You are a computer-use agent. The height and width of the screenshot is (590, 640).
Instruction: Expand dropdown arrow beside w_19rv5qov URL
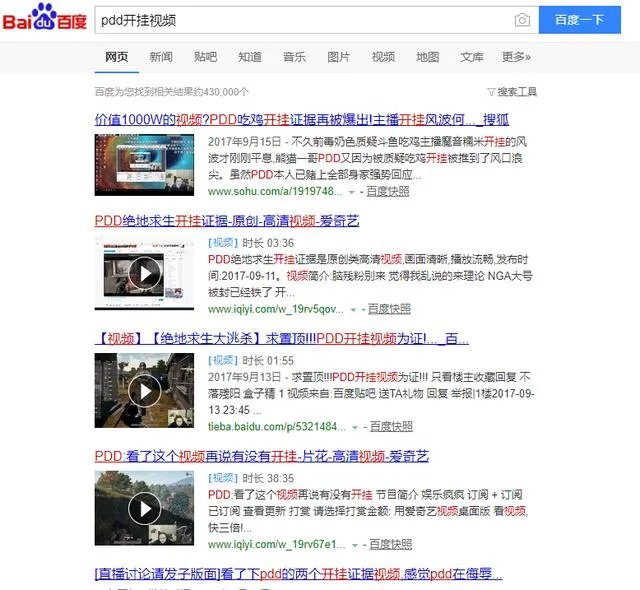click(x=353, y=310)
